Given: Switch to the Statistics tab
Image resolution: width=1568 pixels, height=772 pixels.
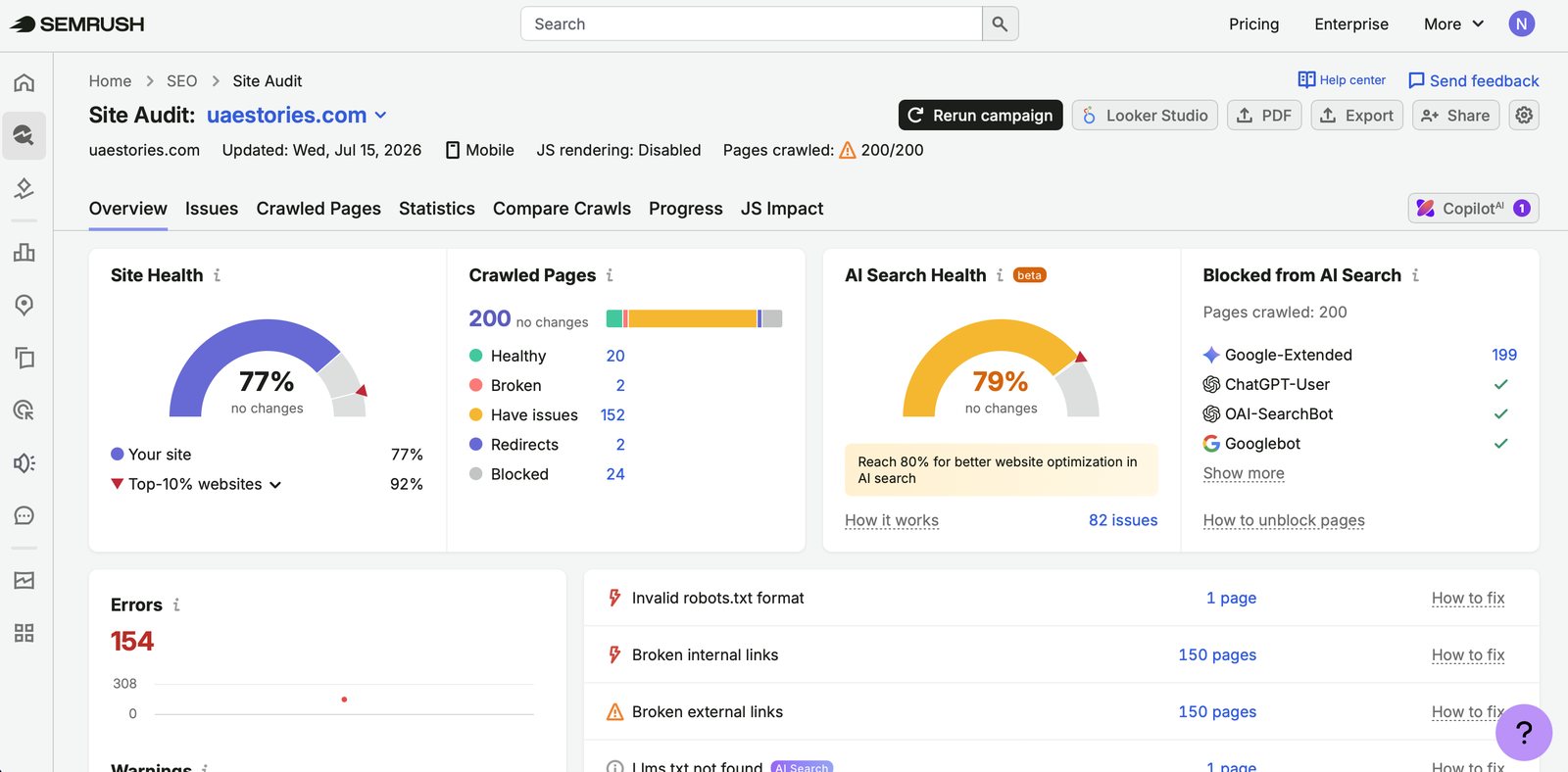Looking at the screenshot, I should click(437, 209).
